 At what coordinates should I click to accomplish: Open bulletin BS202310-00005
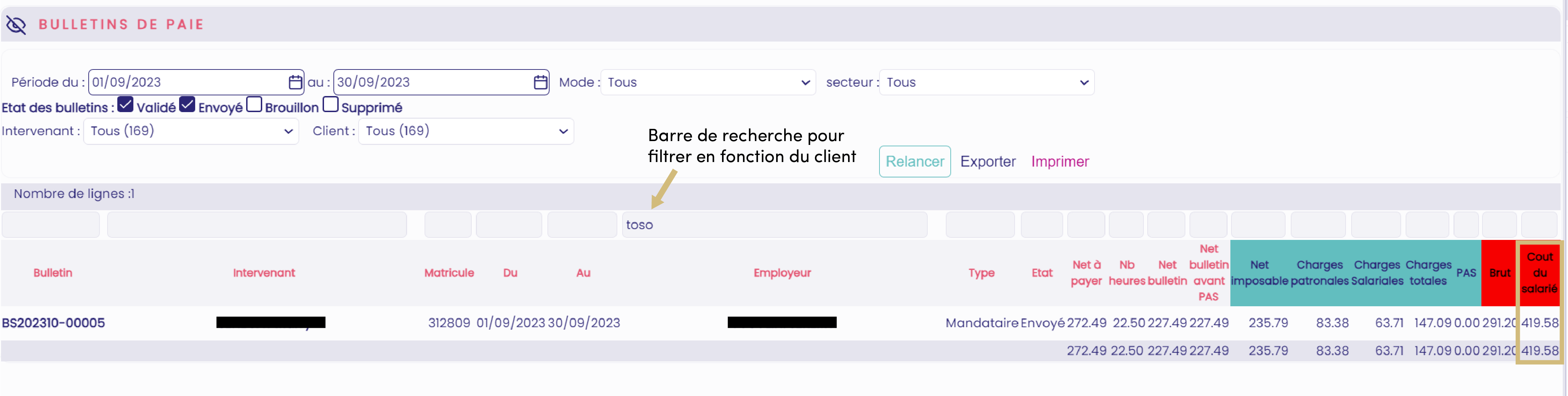[53, 323]
